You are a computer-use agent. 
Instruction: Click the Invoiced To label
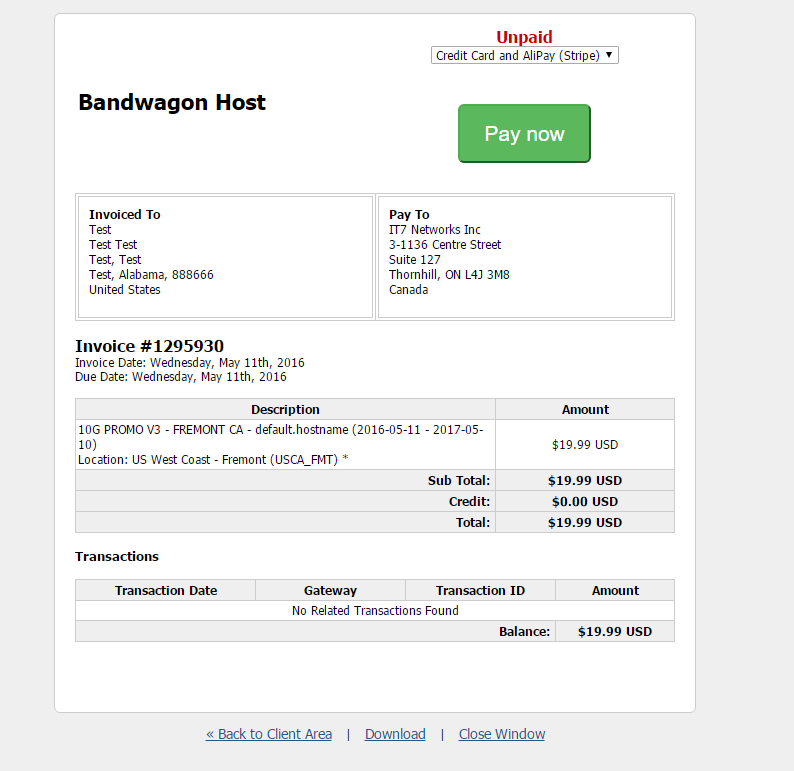(x=124, y=214)
